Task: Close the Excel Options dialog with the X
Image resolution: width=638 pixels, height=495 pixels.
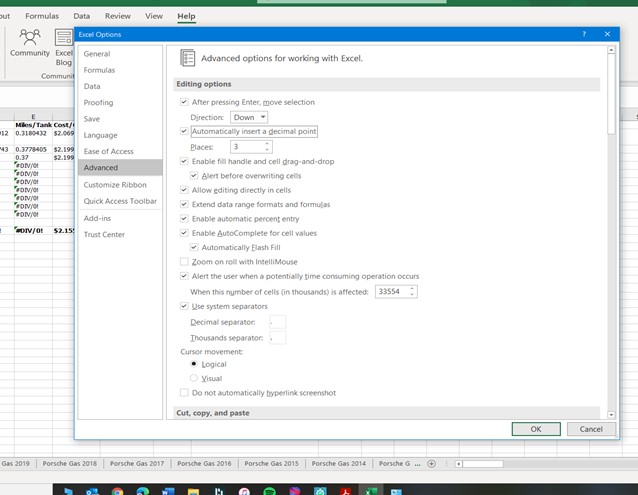Action: click(x=607, y=34)
